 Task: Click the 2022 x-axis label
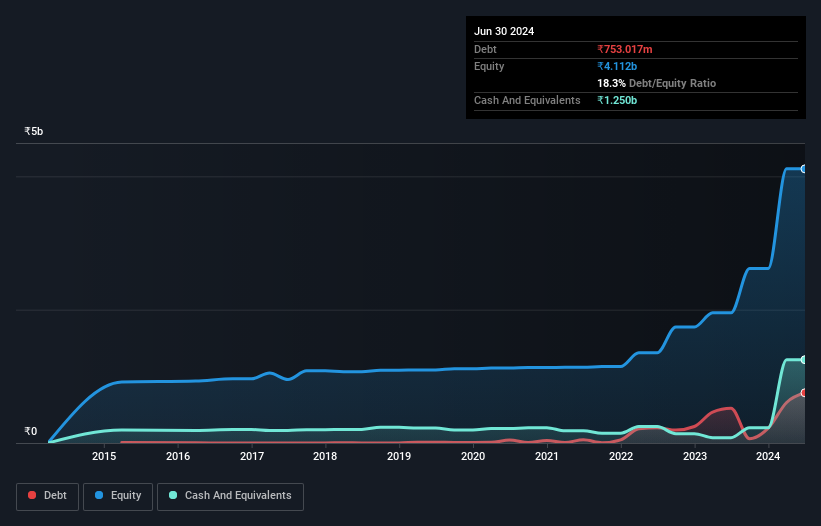(x=621, y=456)
